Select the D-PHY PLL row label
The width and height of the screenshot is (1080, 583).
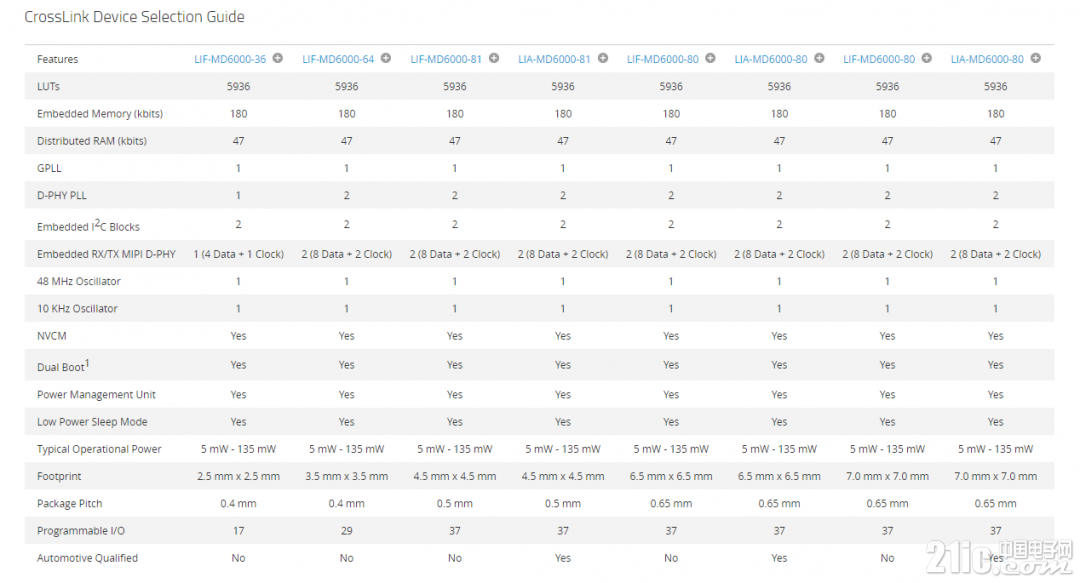coord(61,196)
